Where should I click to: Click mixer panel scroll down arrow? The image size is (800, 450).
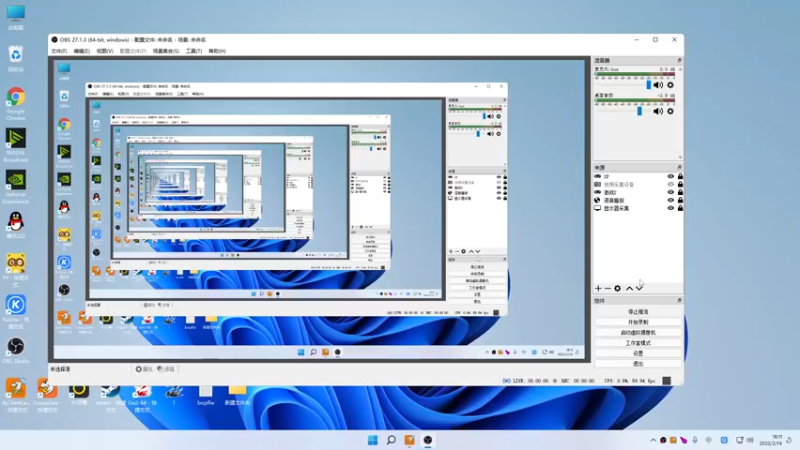680,157
